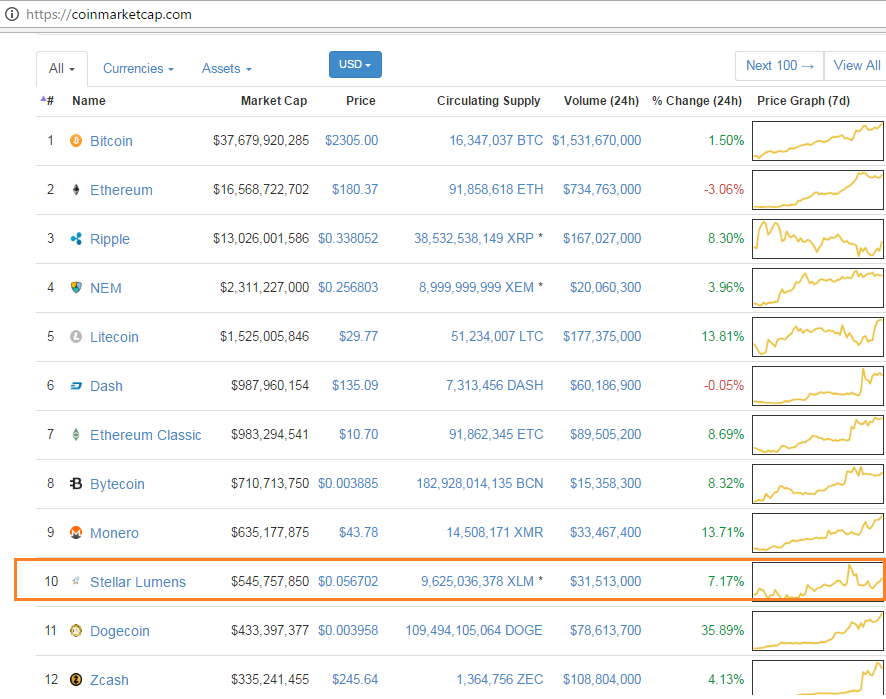
Task: Sort by % Change (24h) header
Action: pyautogui.click(x=697, y=101)
